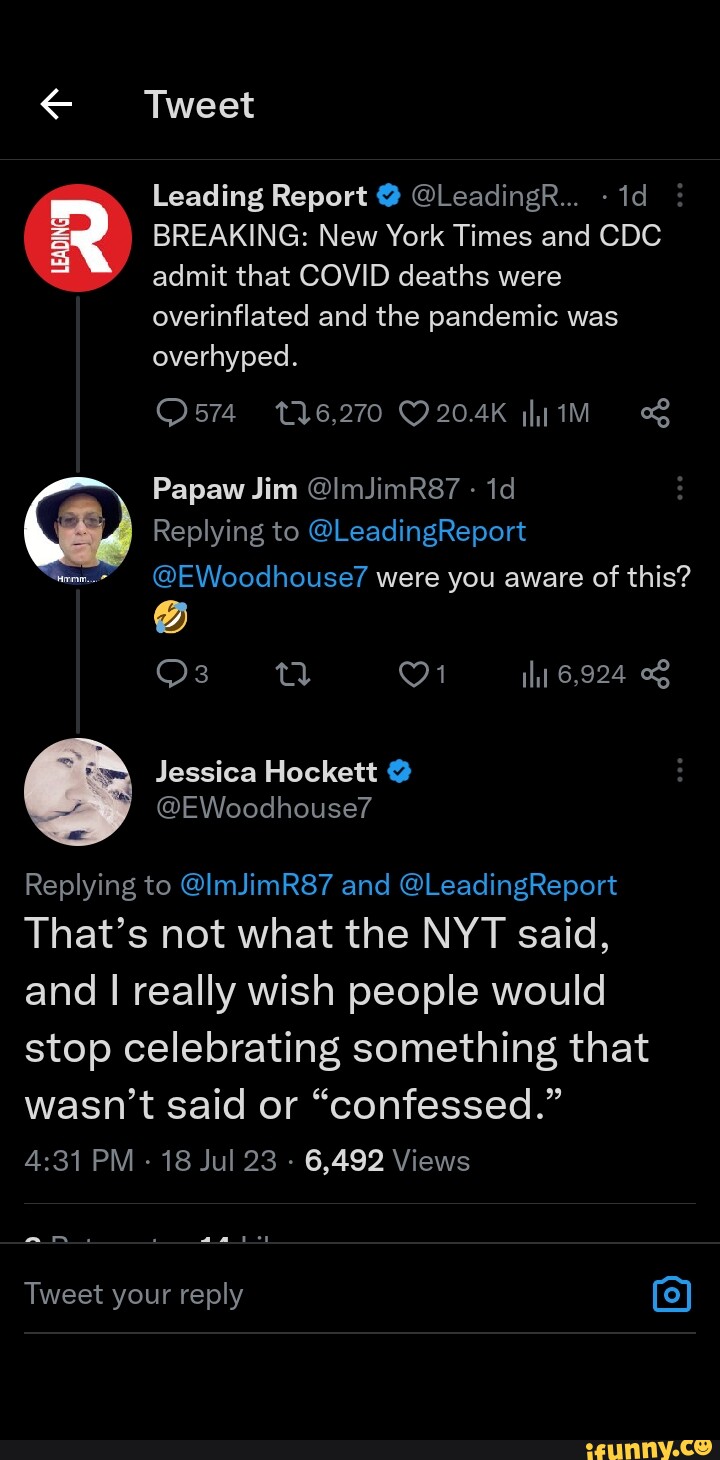720x1460 pixels.
Task: Tap the Tweet your reply field
Action: 300,1294
